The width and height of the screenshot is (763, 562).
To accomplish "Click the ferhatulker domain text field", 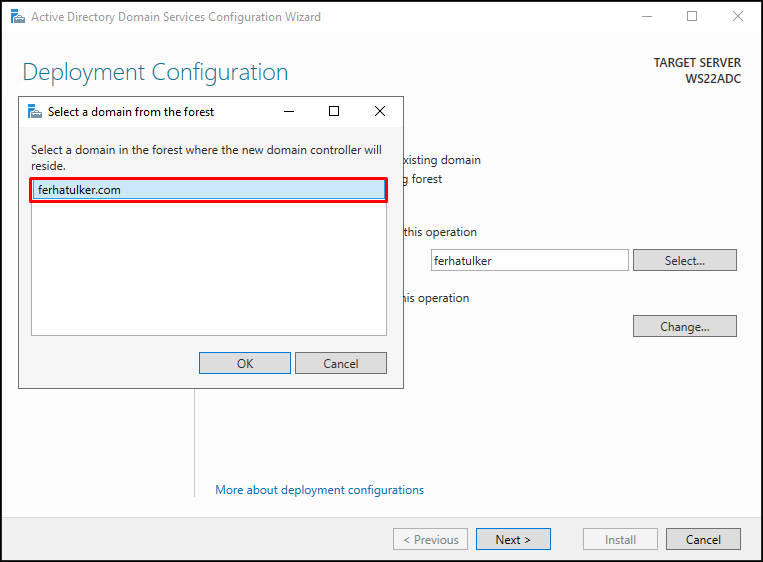I will 529,260.
